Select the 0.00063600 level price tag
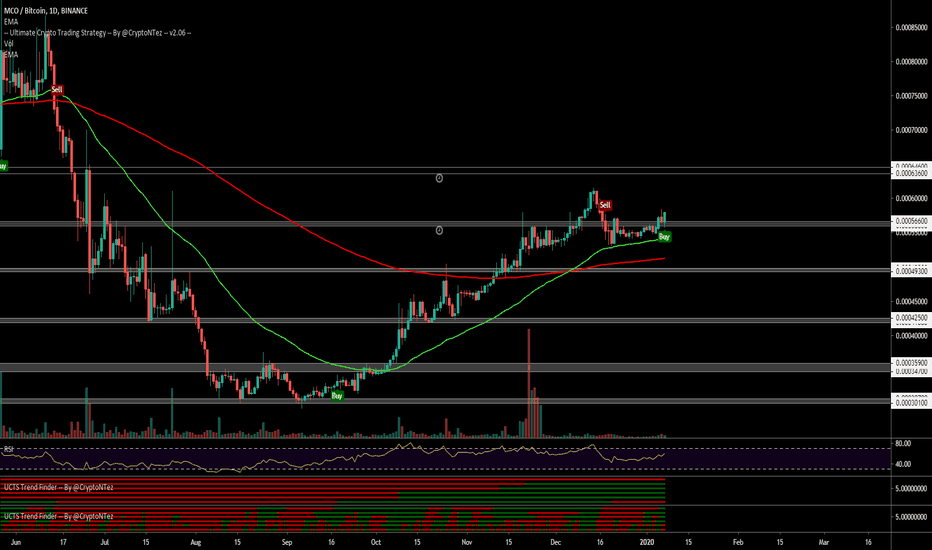Viewport: 932px width, 550px height. [x=912, y=174]
